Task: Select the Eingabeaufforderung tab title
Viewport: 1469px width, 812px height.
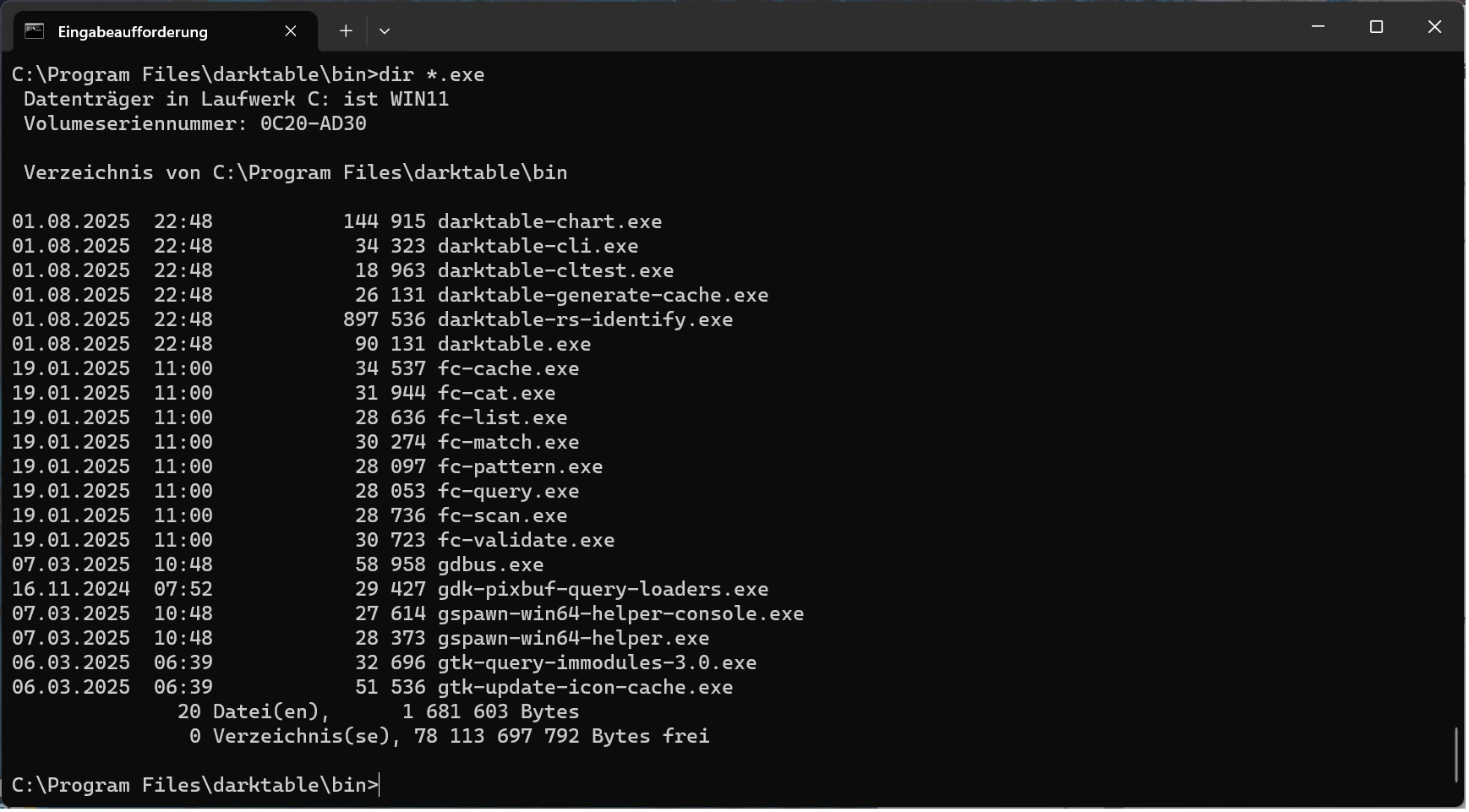Action: pos(133,32)
